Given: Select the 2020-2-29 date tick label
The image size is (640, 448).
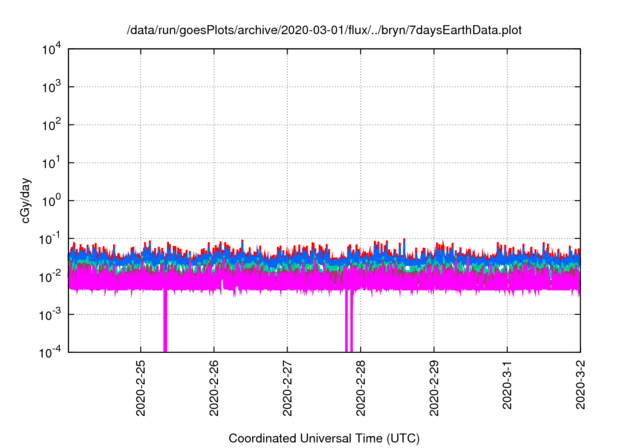Looking at the screenshot, I should pyautogui.click(x=433, y=388).
